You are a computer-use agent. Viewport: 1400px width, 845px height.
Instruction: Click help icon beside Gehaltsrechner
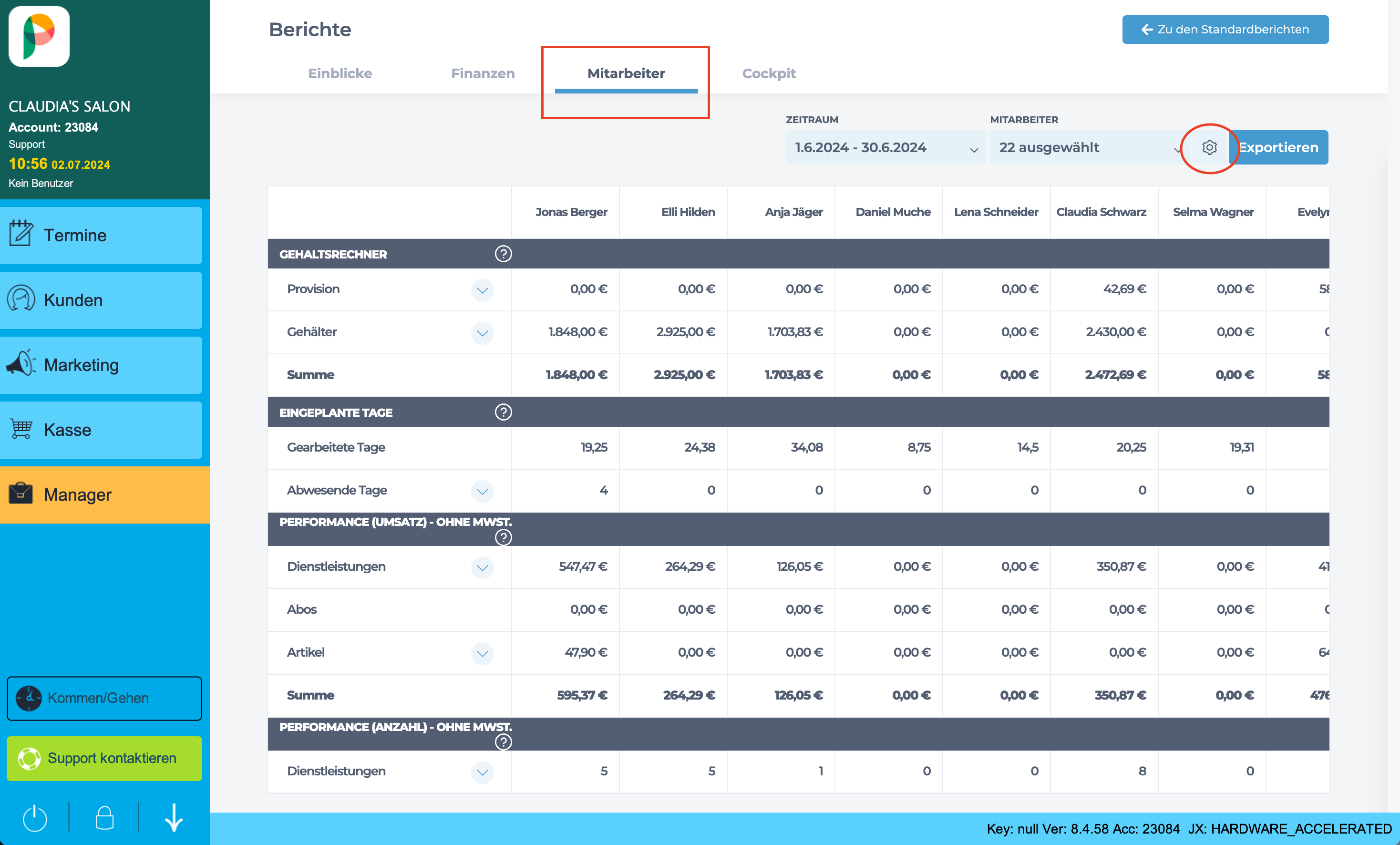tap(503, 253)
